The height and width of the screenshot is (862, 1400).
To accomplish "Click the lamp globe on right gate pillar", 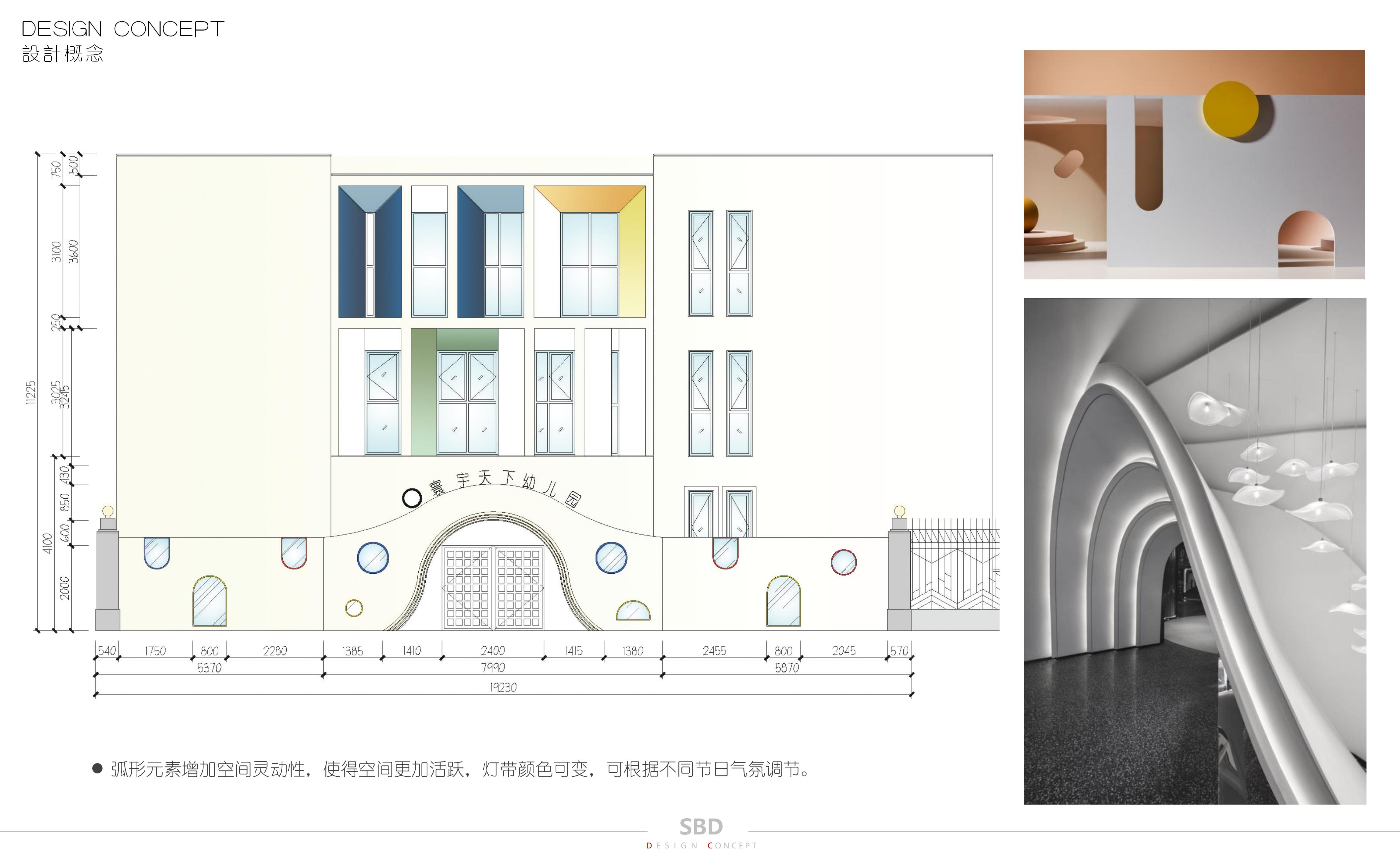I will pos(899,511).
